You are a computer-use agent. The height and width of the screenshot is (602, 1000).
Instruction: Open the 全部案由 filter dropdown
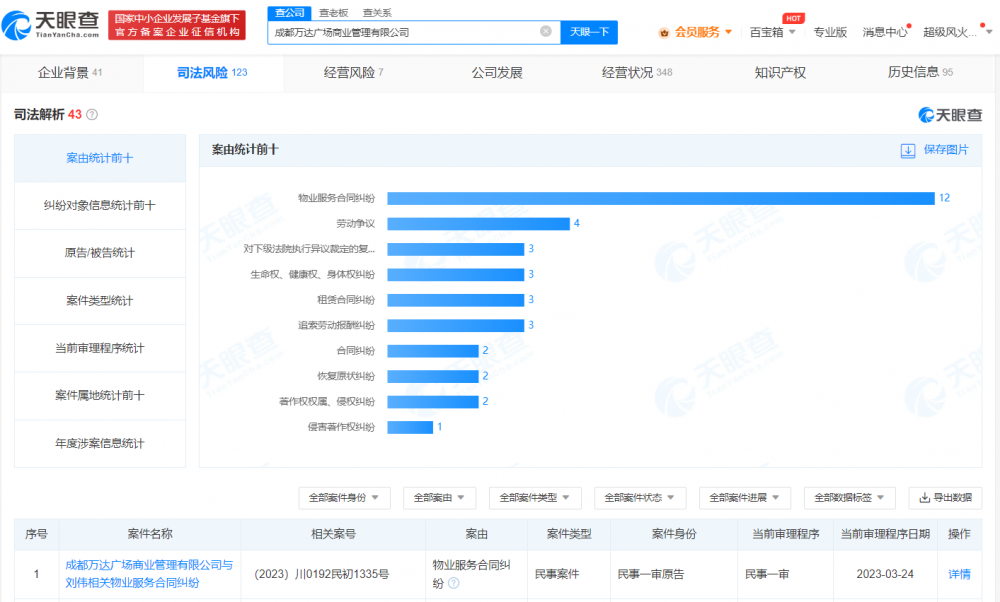439,498
